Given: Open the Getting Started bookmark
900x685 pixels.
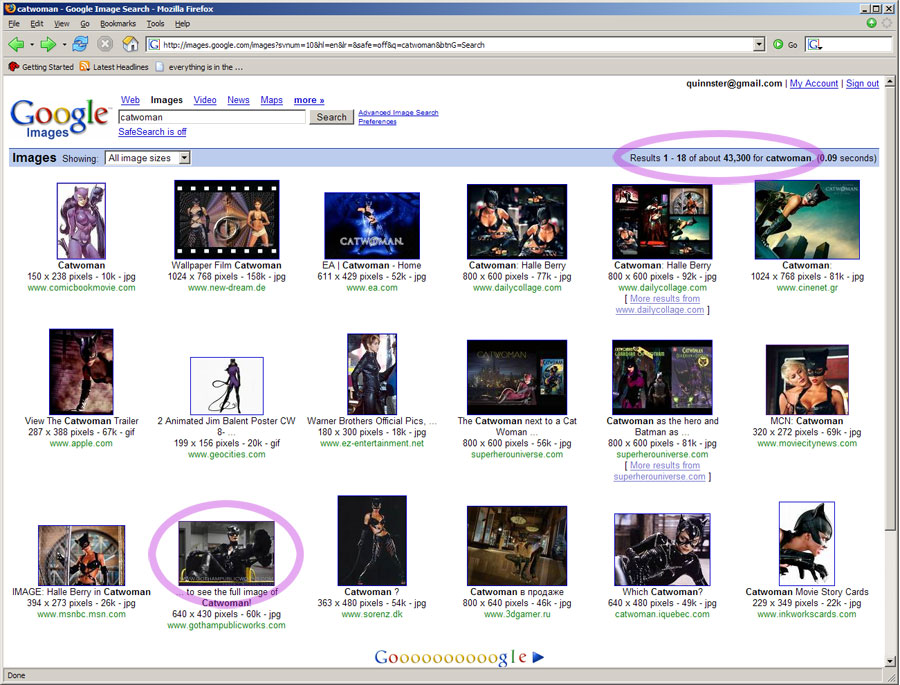Looking at the screenshot, I should 41,67.
